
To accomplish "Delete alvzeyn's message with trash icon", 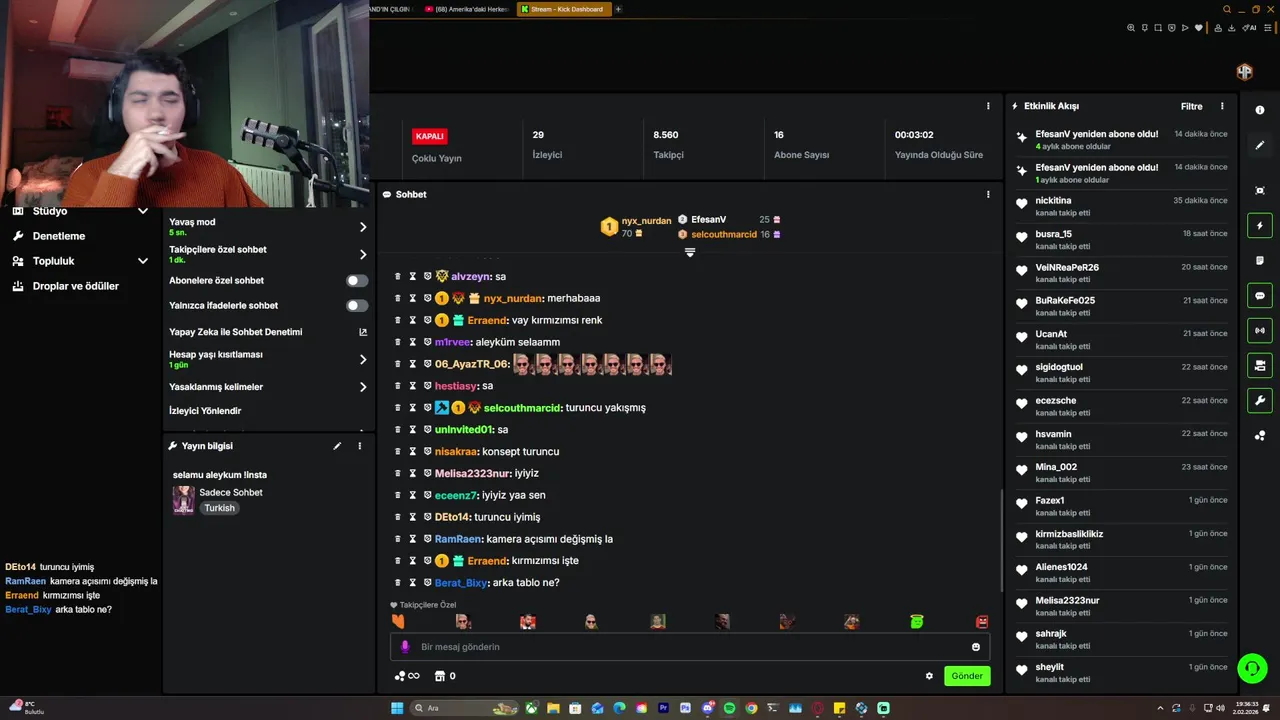I will (x=397, y=276).
